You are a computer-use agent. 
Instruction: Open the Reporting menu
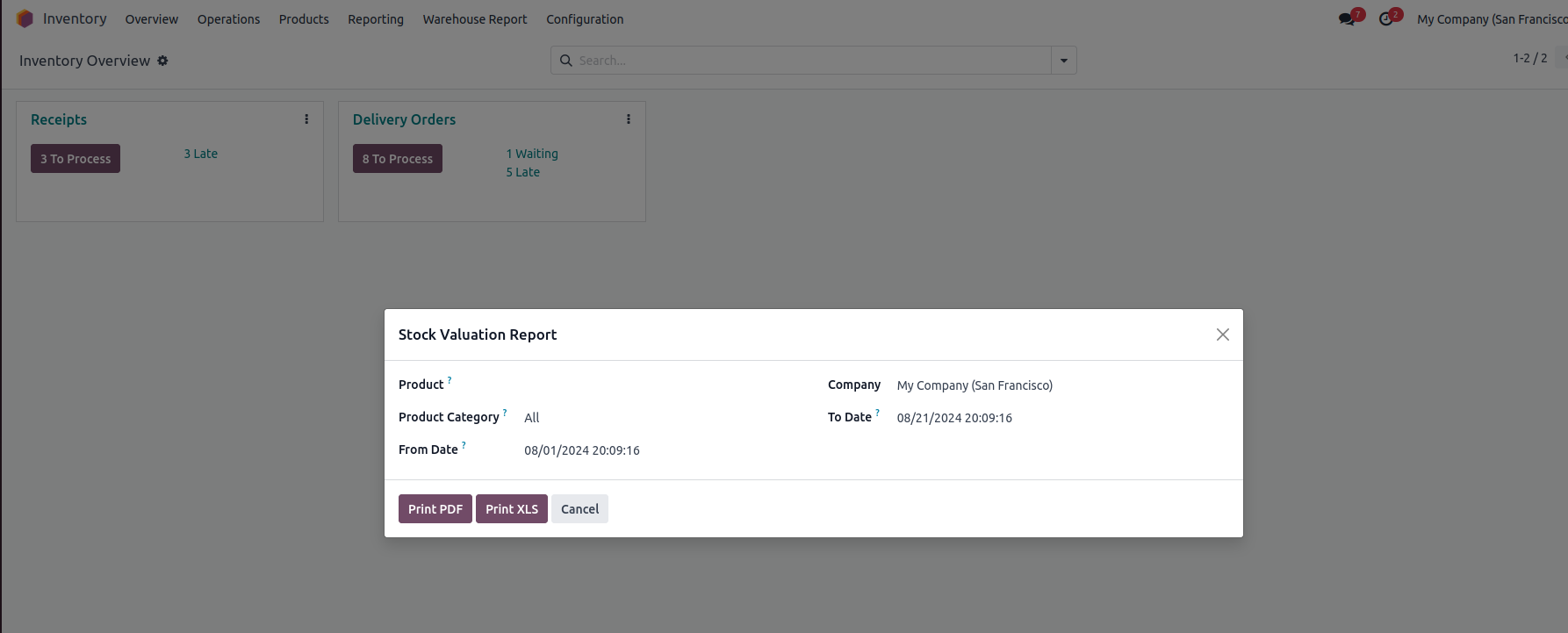[376, 19]
